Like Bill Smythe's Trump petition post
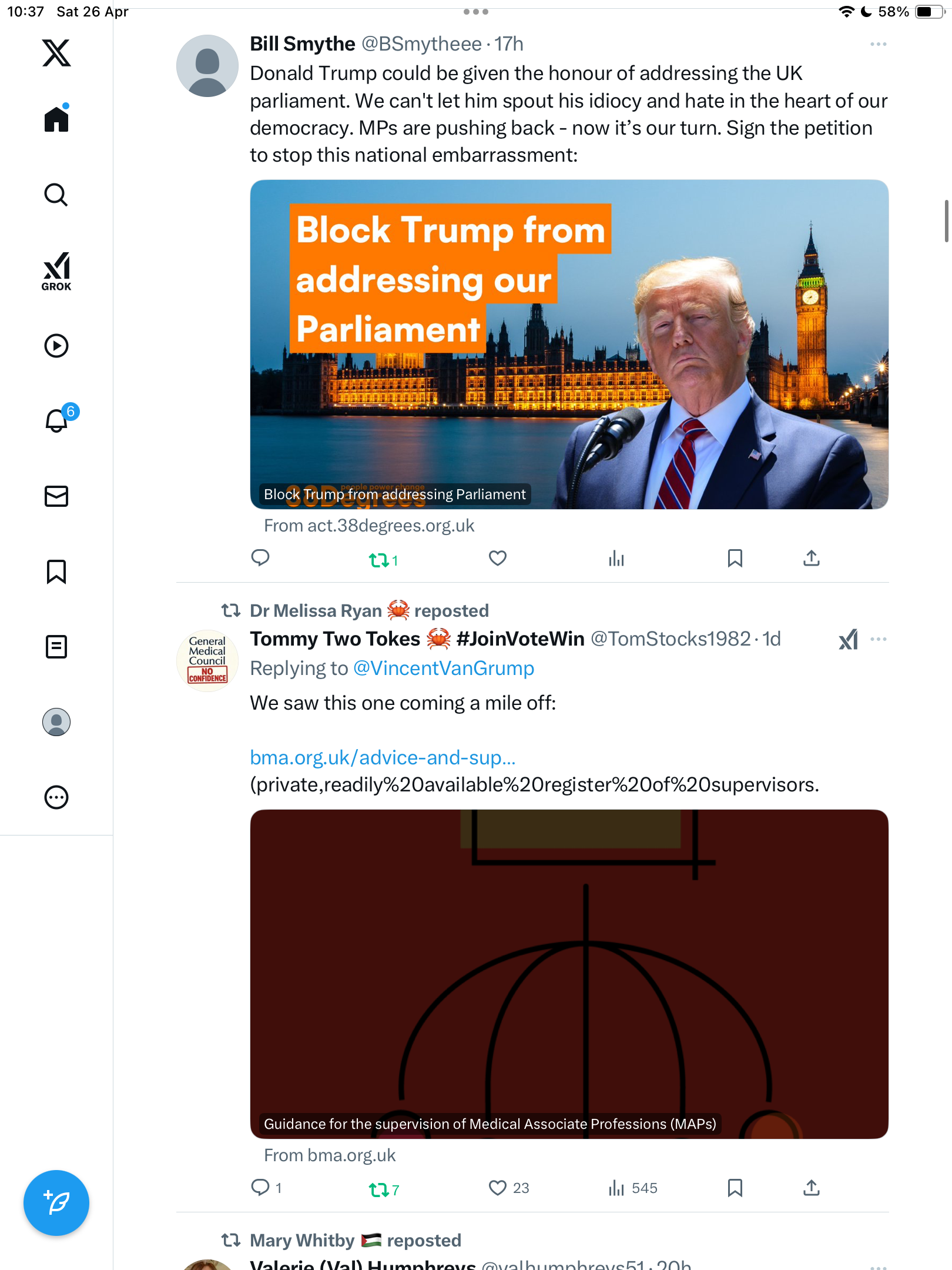 point(498,558)
